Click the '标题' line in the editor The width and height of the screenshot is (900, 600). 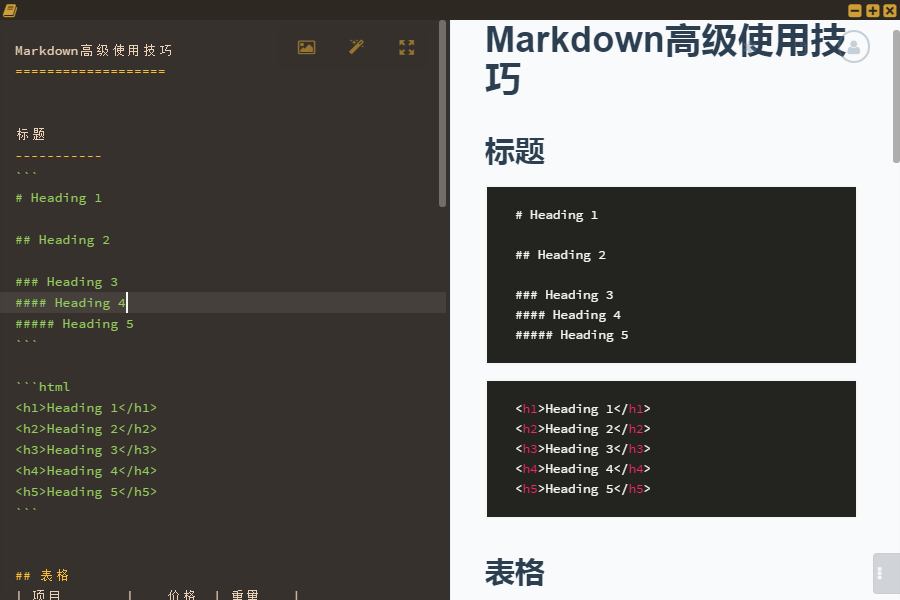pos(30,134)
